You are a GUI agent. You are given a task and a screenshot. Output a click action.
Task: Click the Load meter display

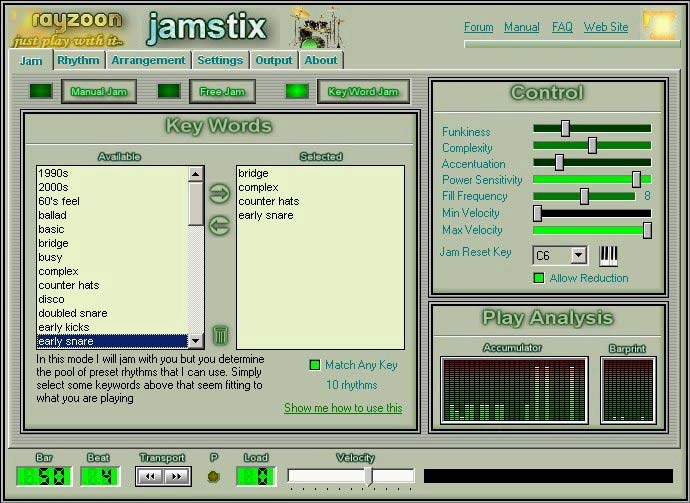(x=256, y=476)
